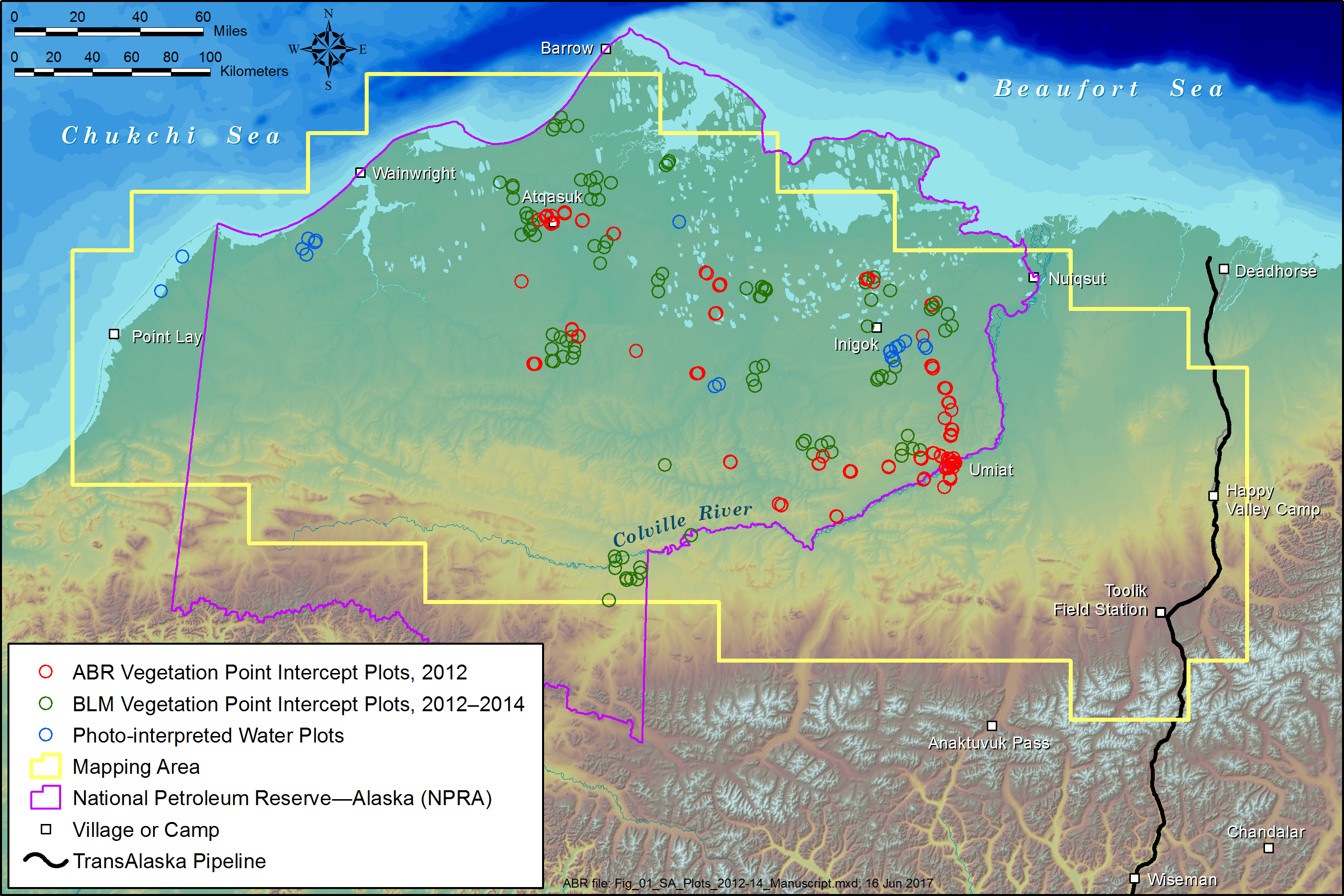The width and height of the screenshot is (1344, 896).
Task: Click the Wiseman village square marker
Action: pyautogui.click(x=1135, y=878)
